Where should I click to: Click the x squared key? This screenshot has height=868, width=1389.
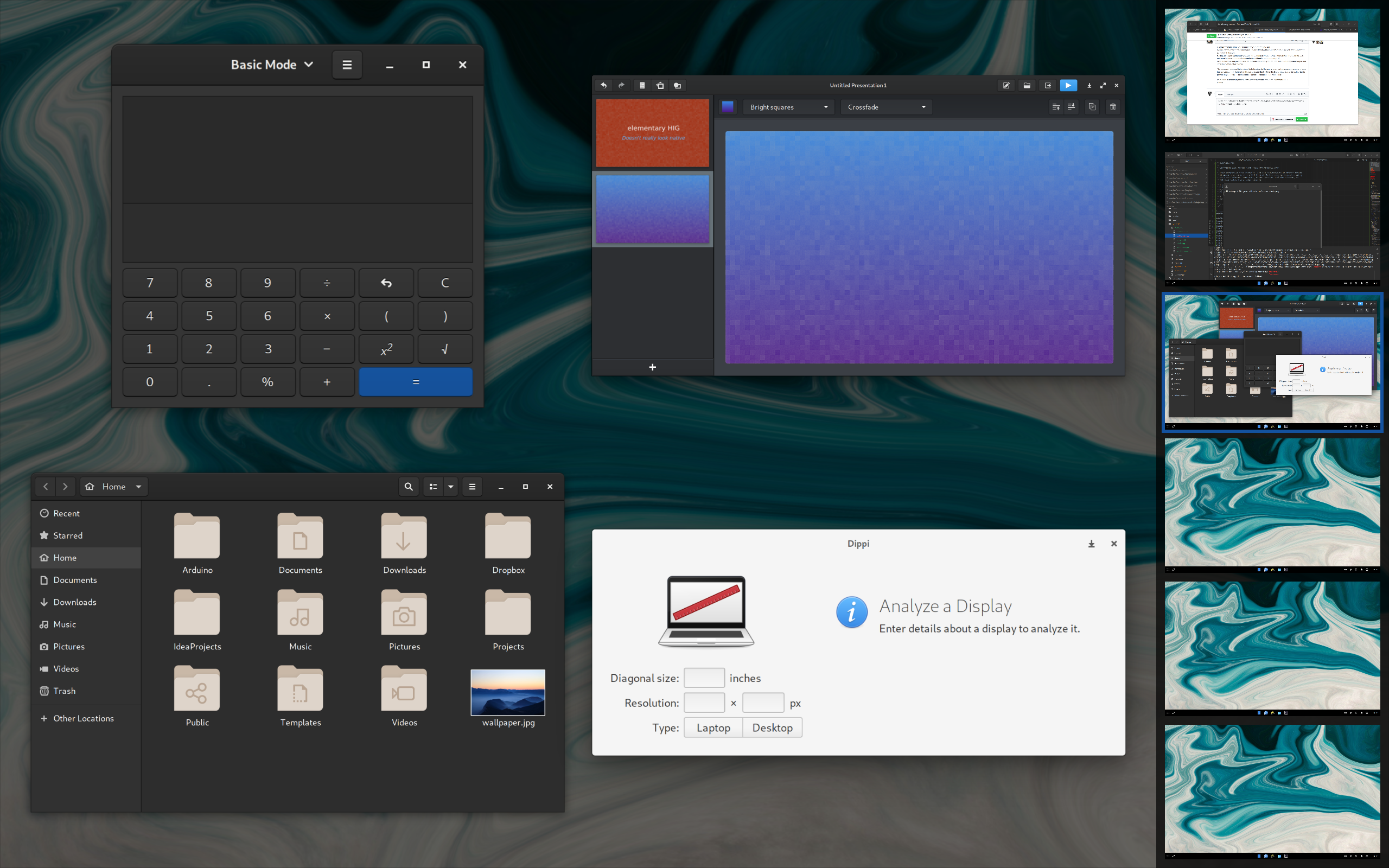pyautogui.click(x=386, y=349)
